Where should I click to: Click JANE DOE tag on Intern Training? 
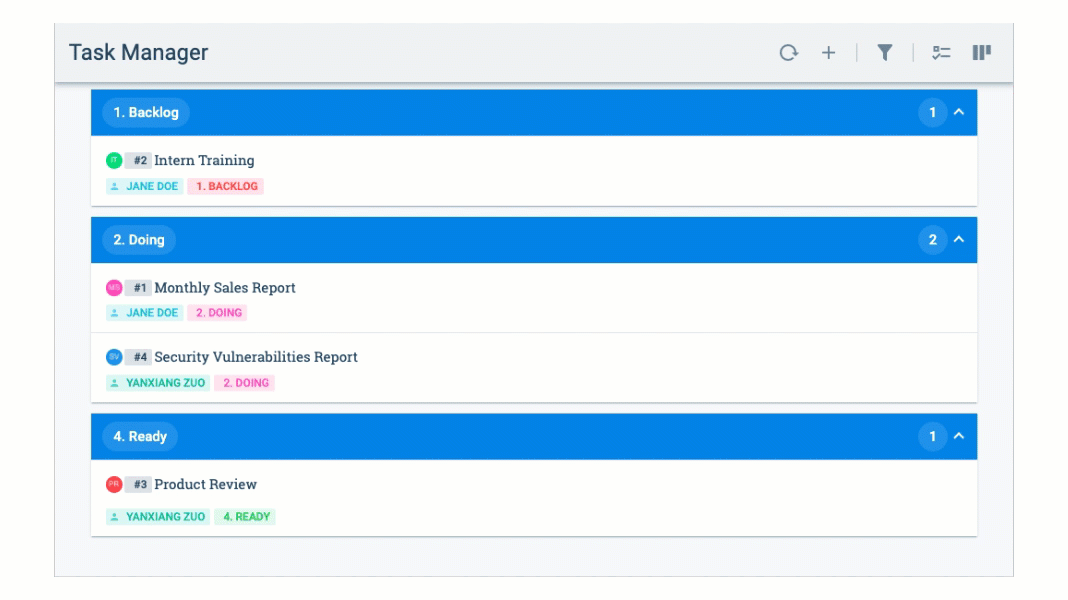pyautogui.click(x=144, y=186)
